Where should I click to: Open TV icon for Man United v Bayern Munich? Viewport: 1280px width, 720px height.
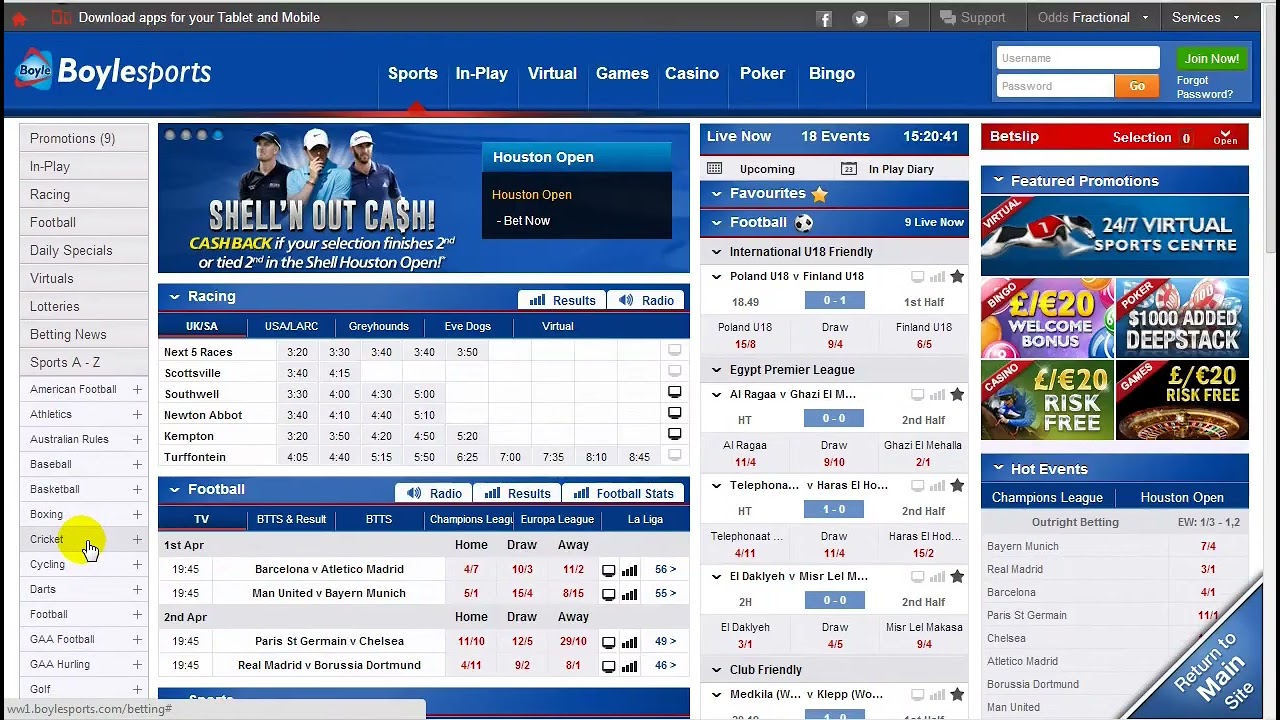click(608, 594)
